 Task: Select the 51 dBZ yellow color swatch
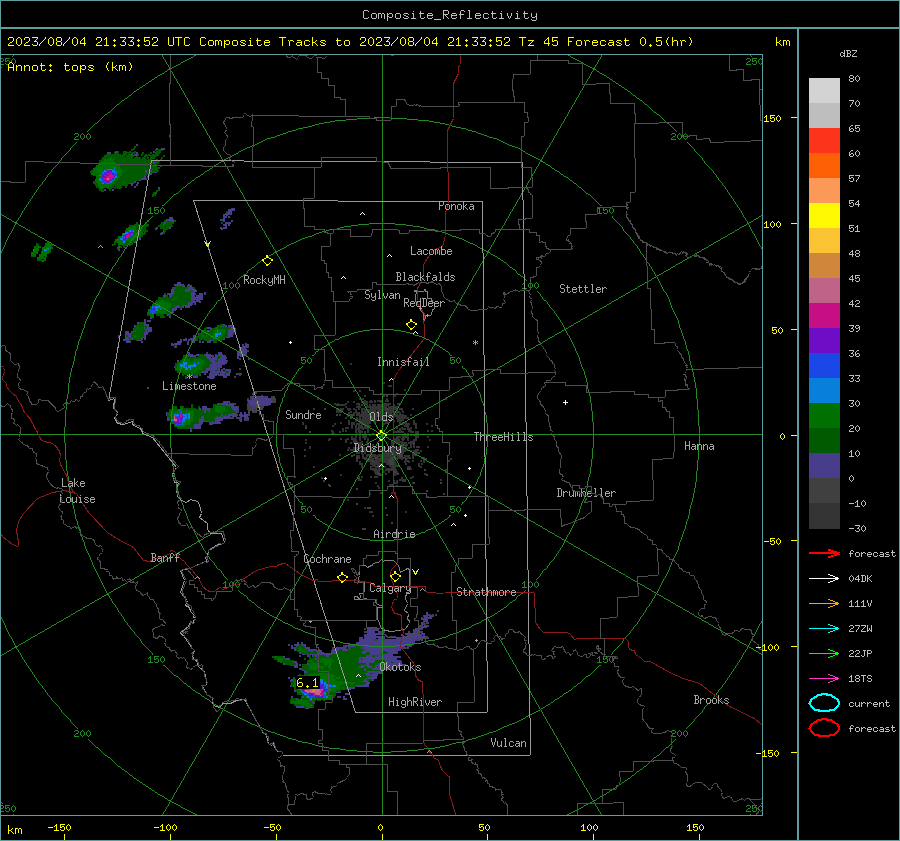click(x=824, y=215)
